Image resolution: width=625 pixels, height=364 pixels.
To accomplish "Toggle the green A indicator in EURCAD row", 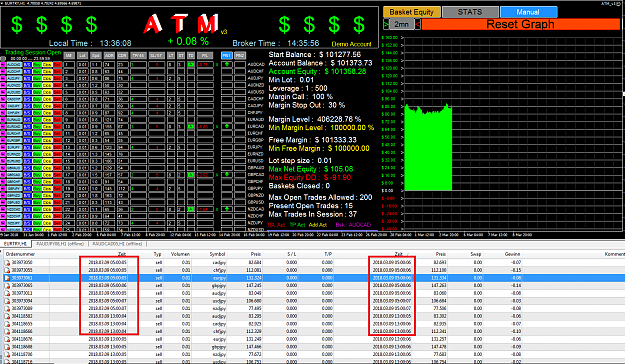I will tap(191, 126).
